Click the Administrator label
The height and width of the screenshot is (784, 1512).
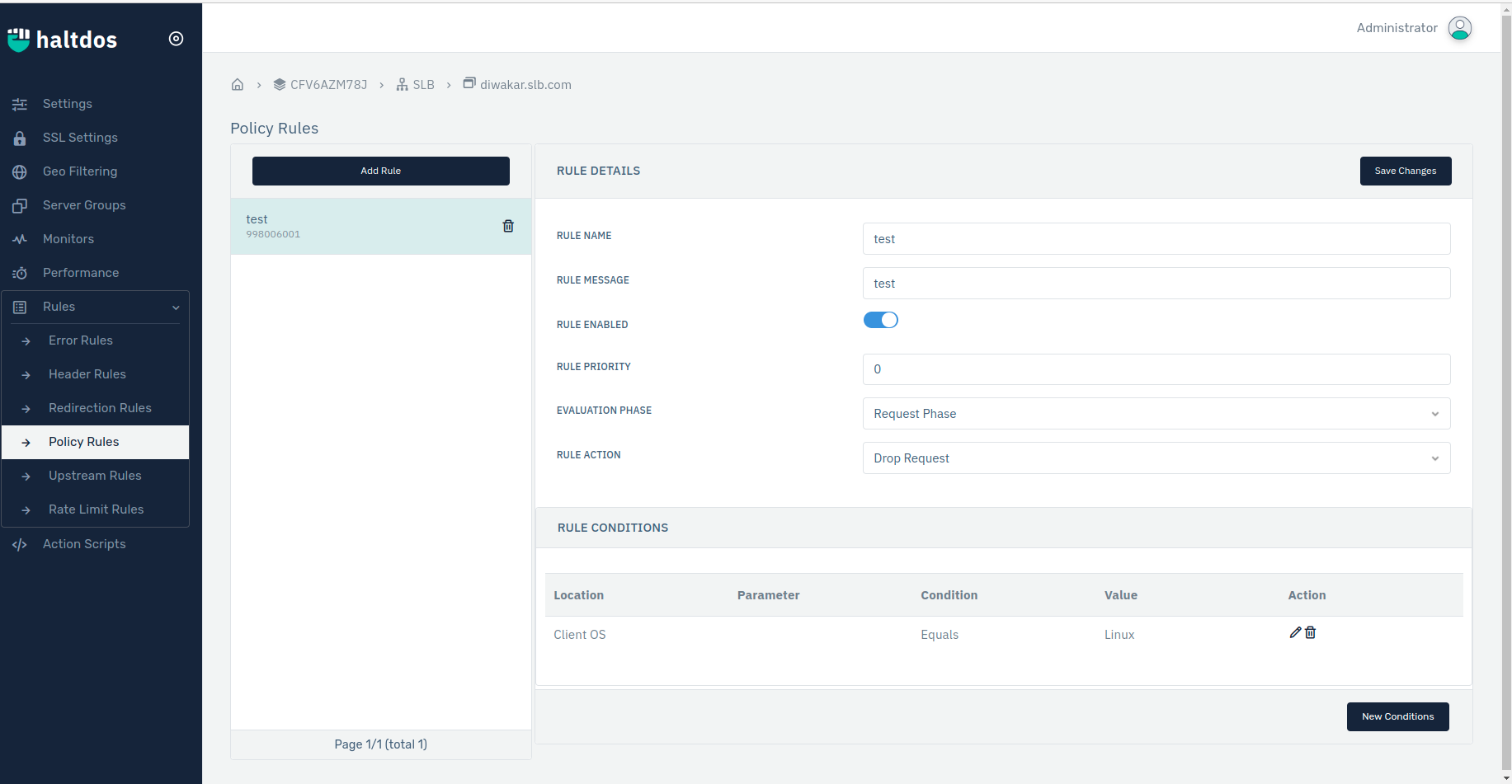[x=1397, y=28]
